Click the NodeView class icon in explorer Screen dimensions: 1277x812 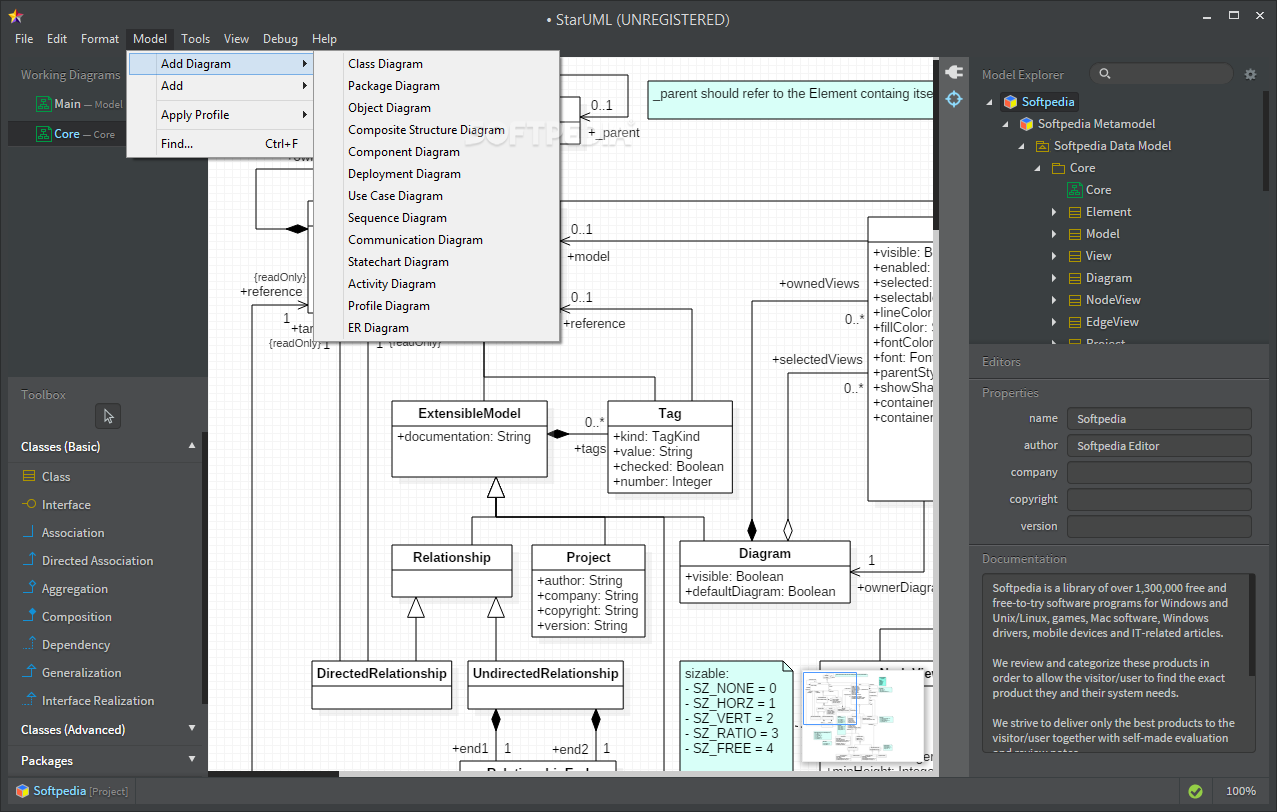click(x=1075, y=300)
